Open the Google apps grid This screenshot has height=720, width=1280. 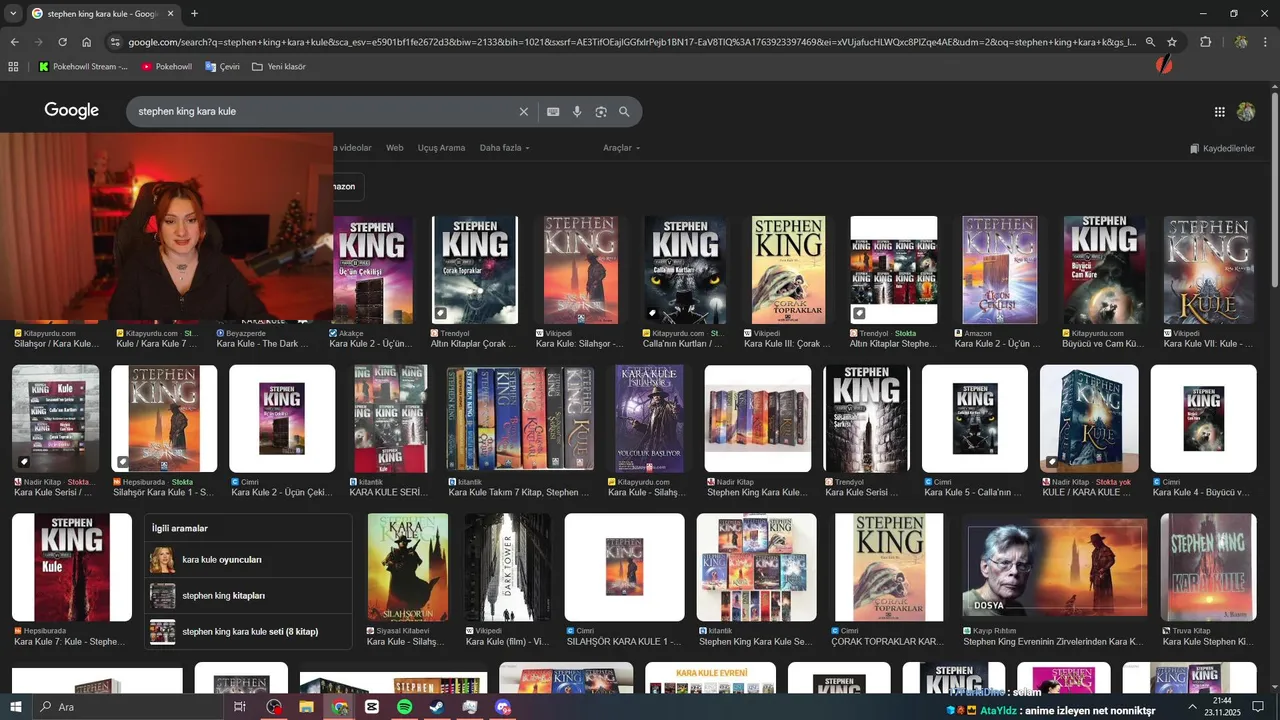pos(1219,112)
